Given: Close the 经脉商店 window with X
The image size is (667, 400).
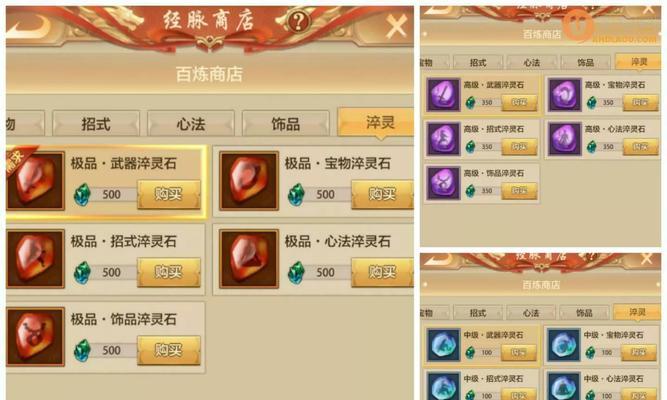Looking at the screenshot, I should (x=396, y=26).
